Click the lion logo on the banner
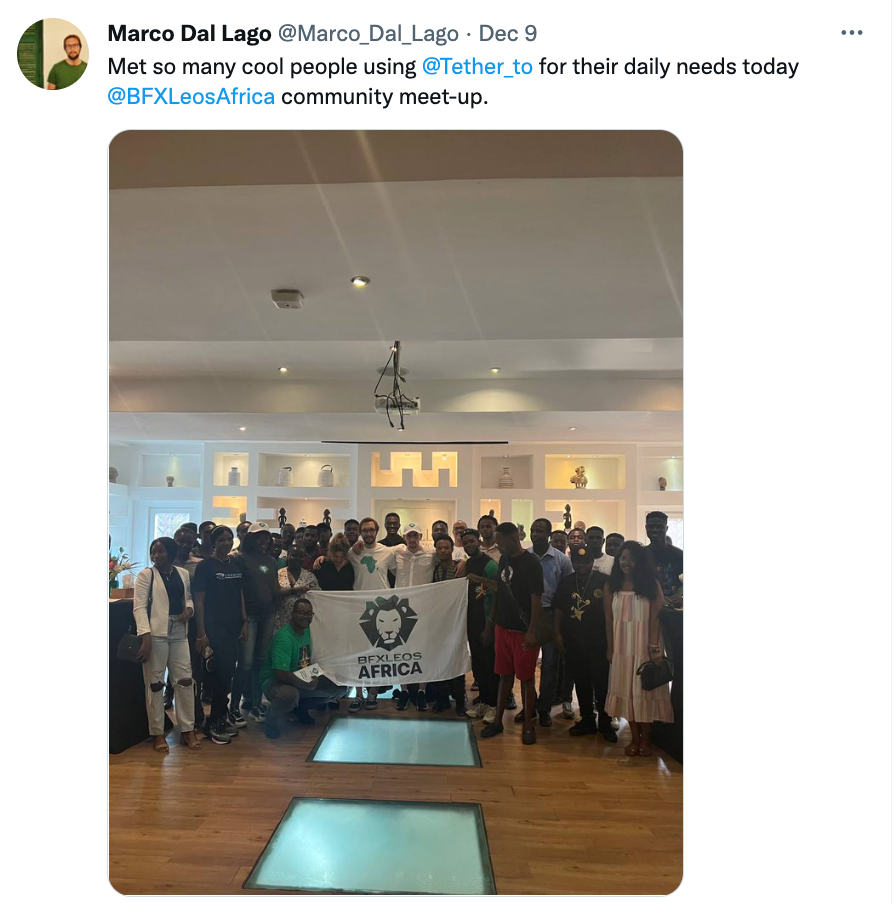The image size is (896, 904). tap(387, 623)
